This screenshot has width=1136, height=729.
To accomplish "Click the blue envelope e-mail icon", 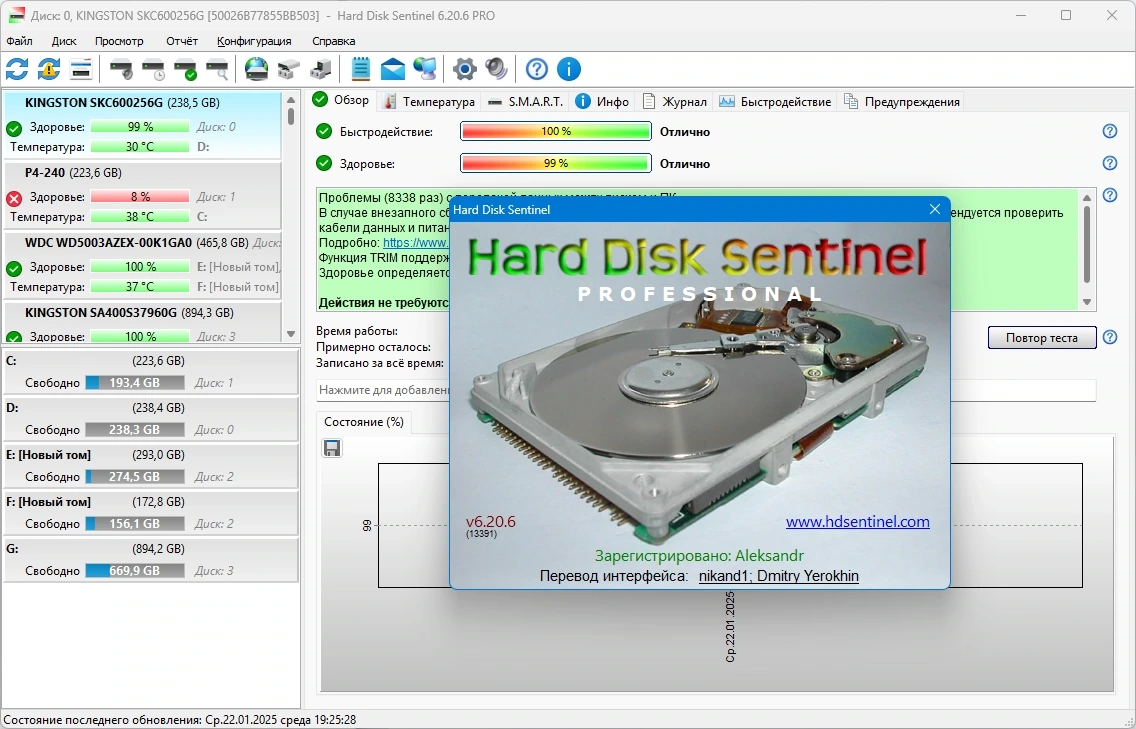I will (393, 70).
